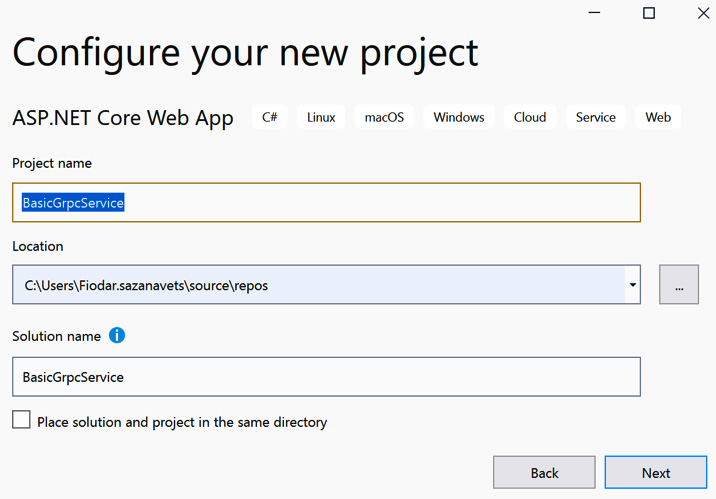Click the Service tag
The height and width of the screenshot is (499, 716).
click(x=595, y=117)
